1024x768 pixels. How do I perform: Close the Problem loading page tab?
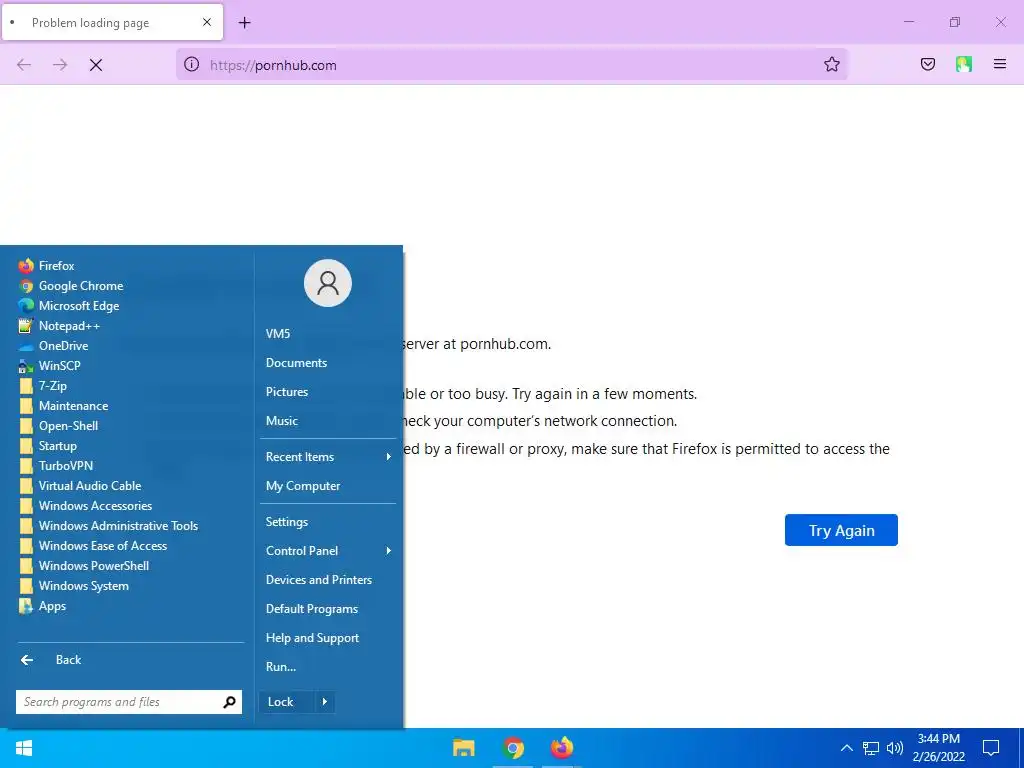tap(207, 22)
